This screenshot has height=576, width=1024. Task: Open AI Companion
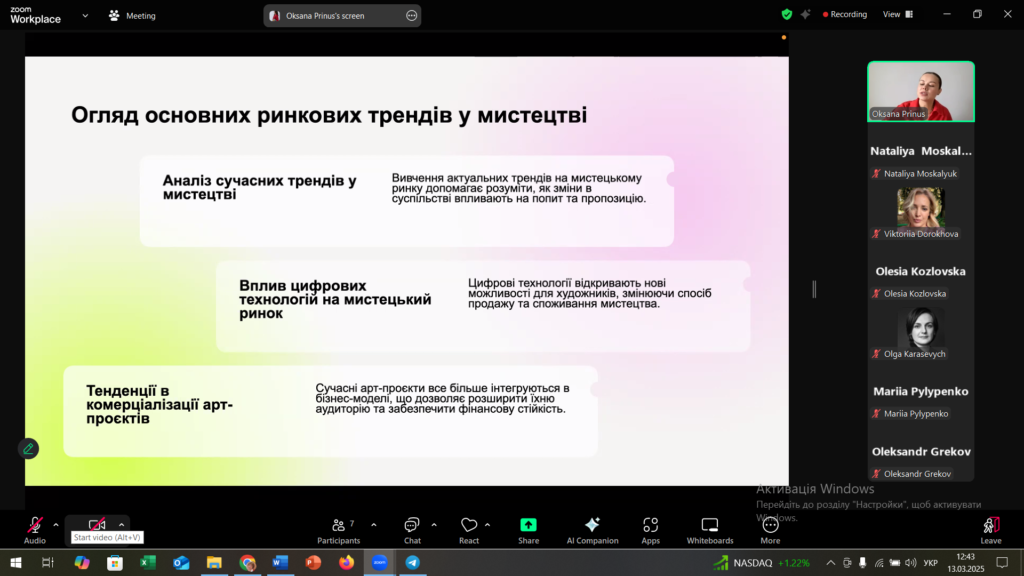tap(592, 530)
